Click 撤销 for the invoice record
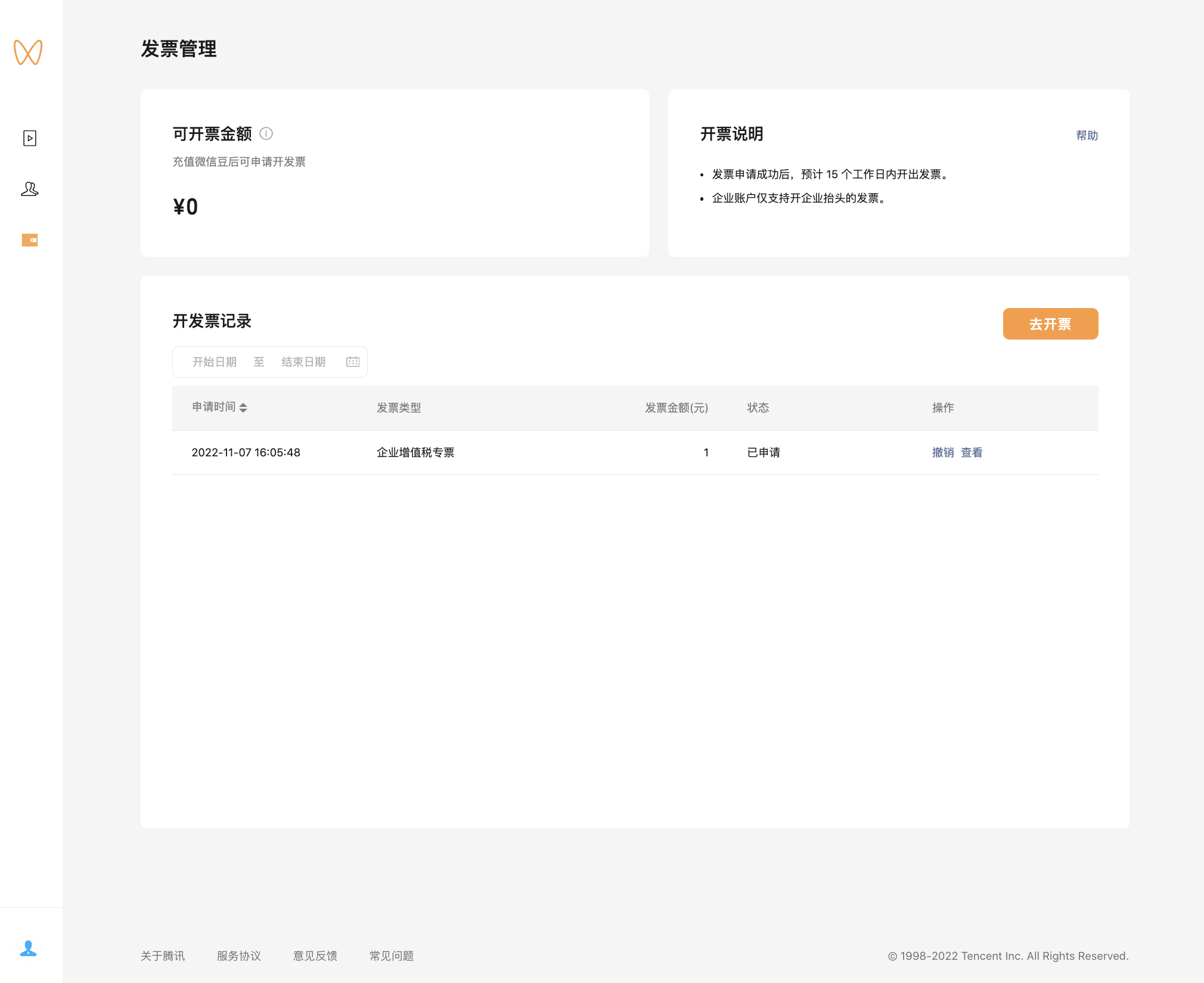Screen dimensions: 1204x983 pos(943,453)
